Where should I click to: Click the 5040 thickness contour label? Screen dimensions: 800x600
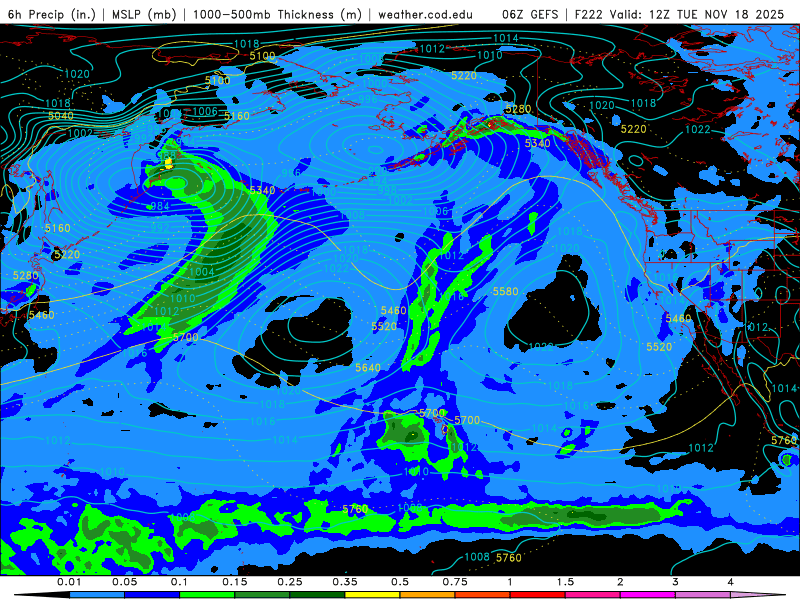tap(61, 116)
